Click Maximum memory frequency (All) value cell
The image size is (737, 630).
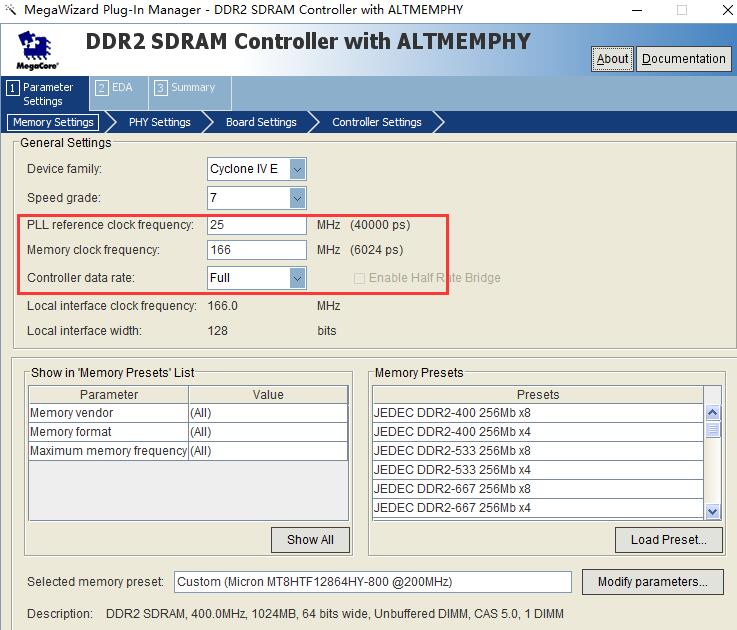(x=268, y=451)
